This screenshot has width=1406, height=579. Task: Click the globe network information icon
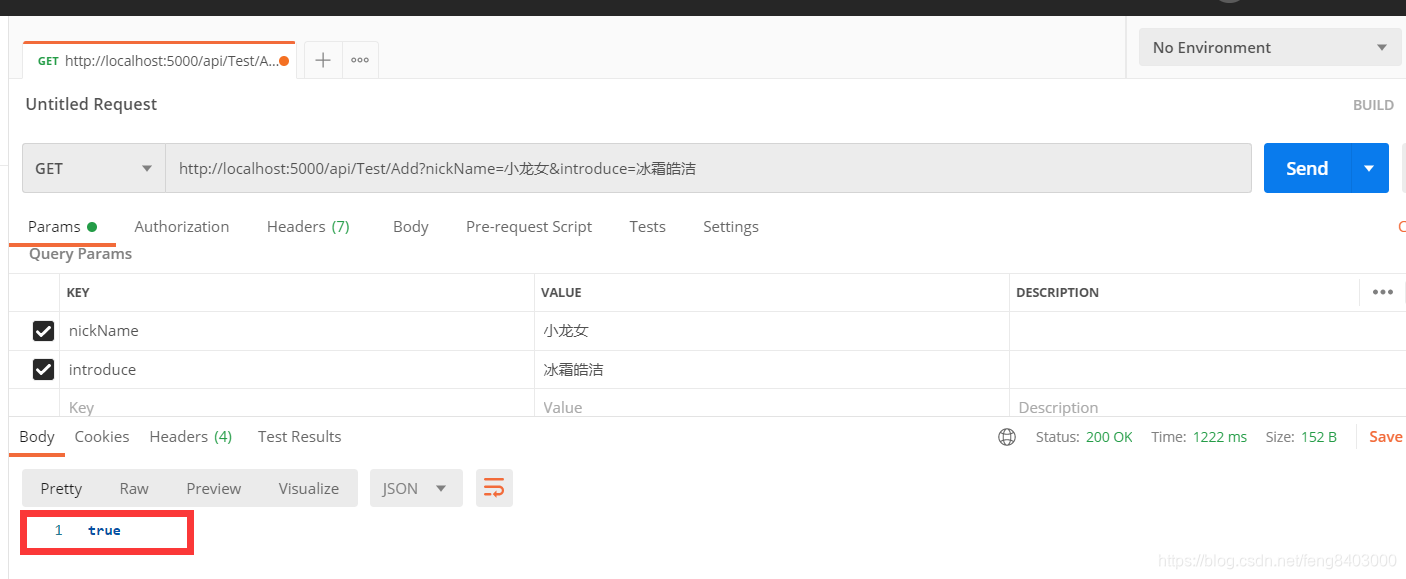pyautogui.click(x=1006, y=436)
